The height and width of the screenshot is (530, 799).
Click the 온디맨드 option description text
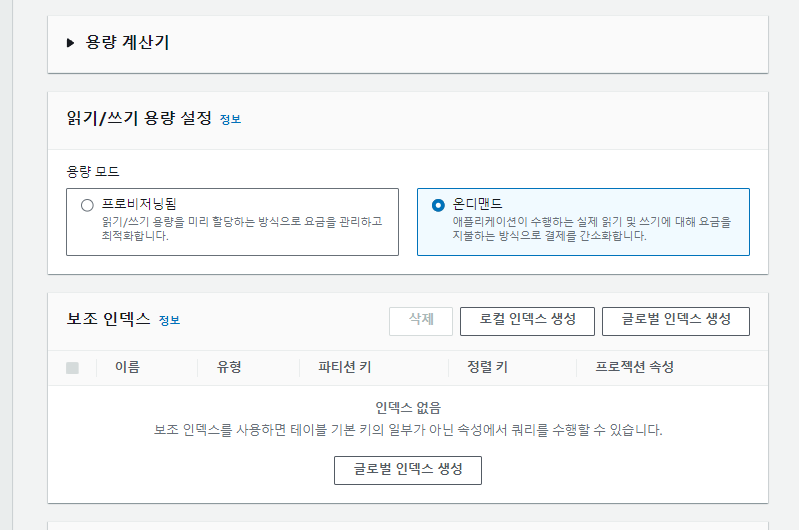[x=591, y=229]
